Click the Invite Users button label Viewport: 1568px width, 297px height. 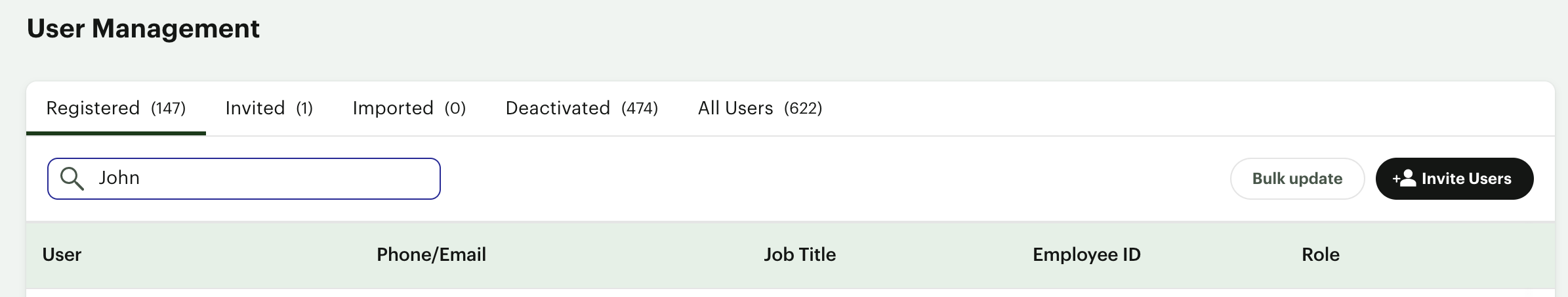tap(1466, 179)
